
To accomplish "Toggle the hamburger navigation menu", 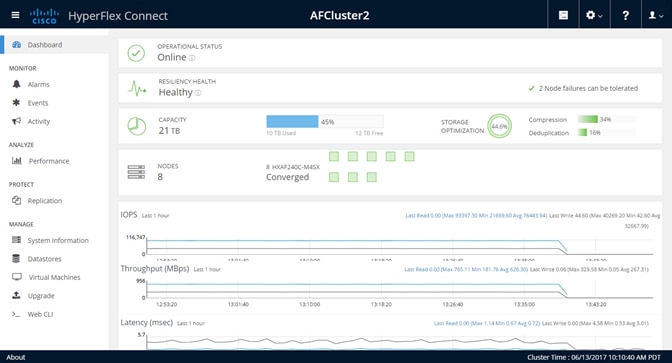I will tap(15, 15).
